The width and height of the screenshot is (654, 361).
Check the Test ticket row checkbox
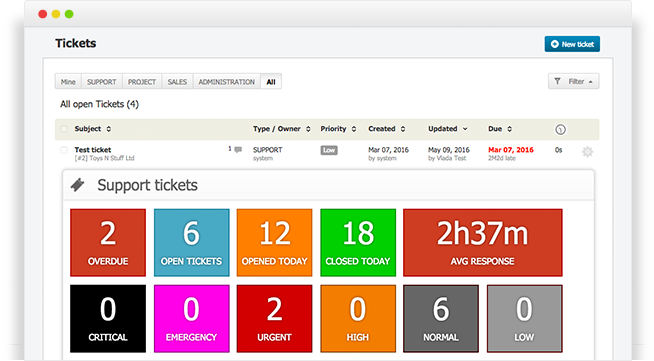point(64,150)
